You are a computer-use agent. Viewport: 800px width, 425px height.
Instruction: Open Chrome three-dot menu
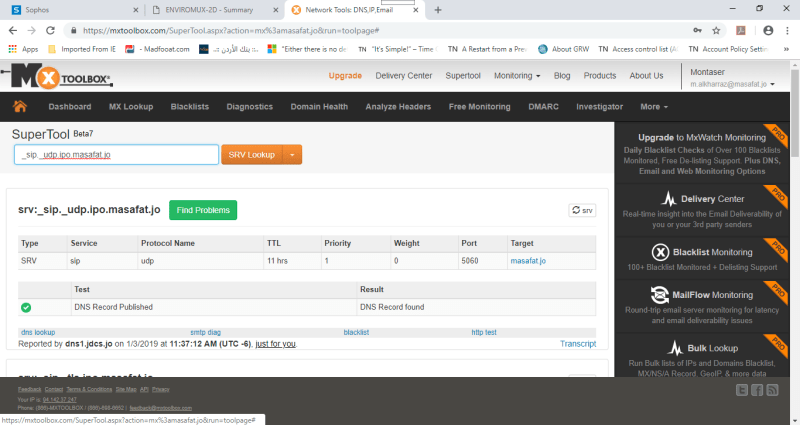click(787, 31)
